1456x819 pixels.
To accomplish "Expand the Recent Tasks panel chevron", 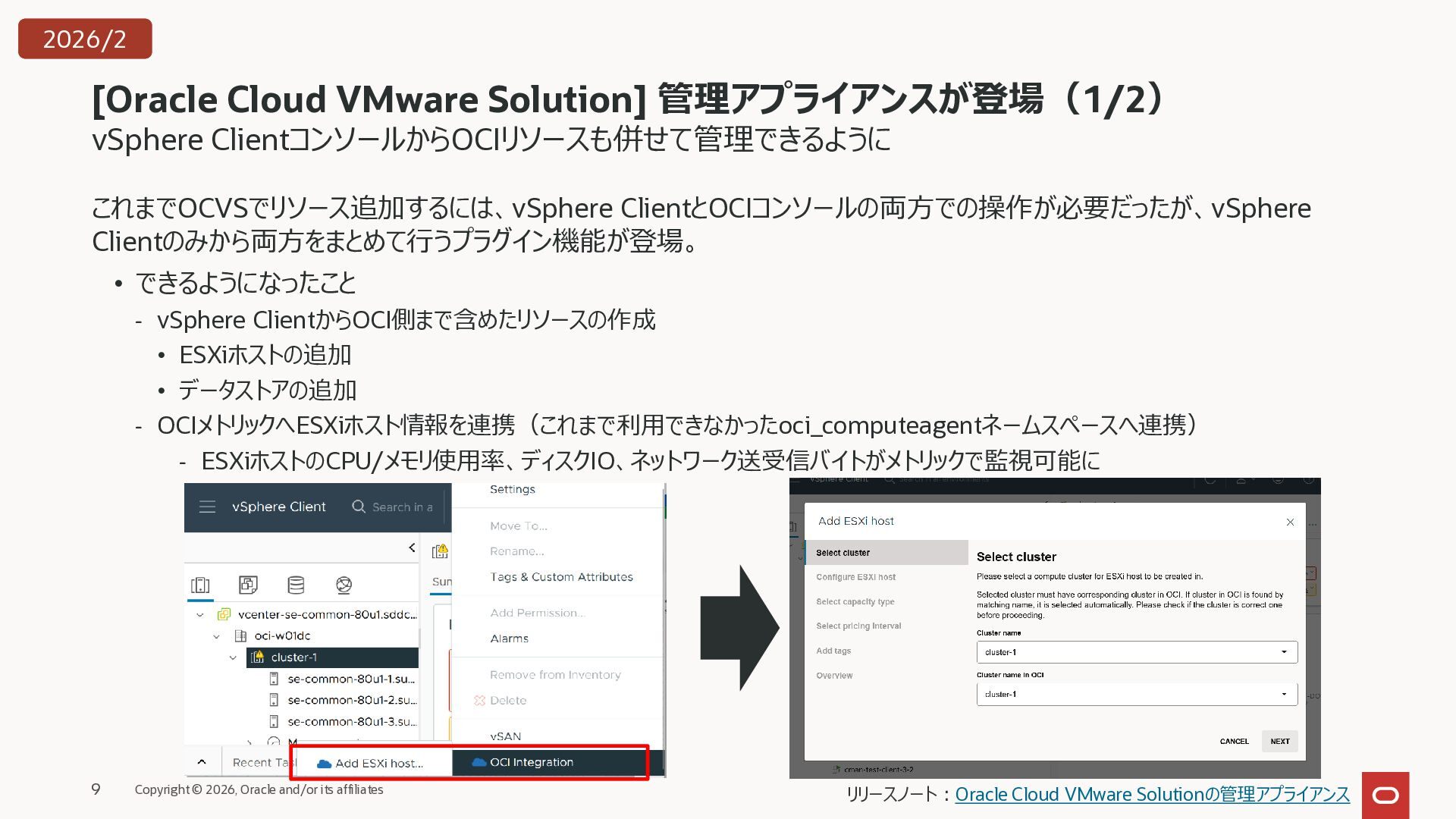I will (202, 762).
